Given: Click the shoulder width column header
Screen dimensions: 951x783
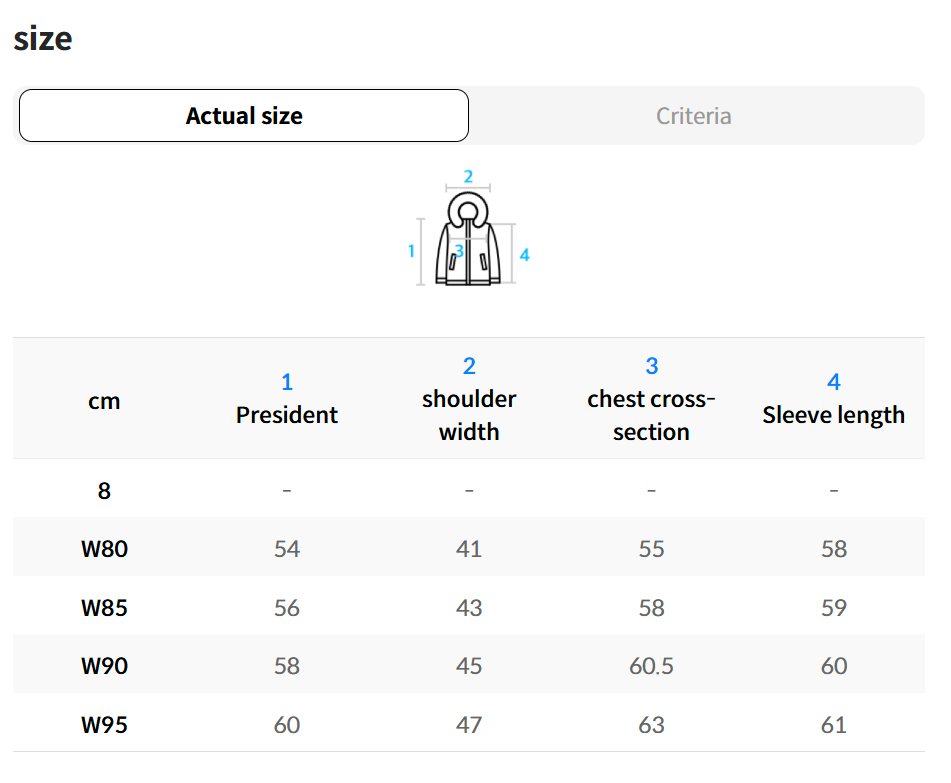Looking at the screenshot, I should 469,415.
